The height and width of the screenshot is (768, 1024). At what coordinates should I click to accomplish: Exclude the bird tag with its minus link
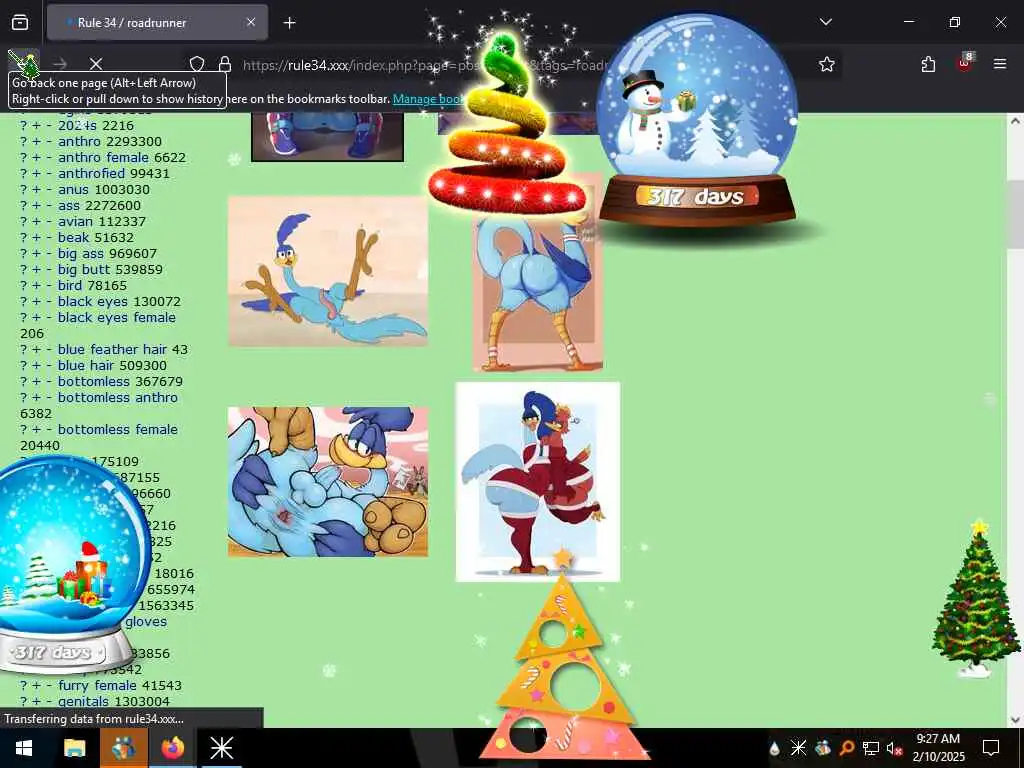49,285
